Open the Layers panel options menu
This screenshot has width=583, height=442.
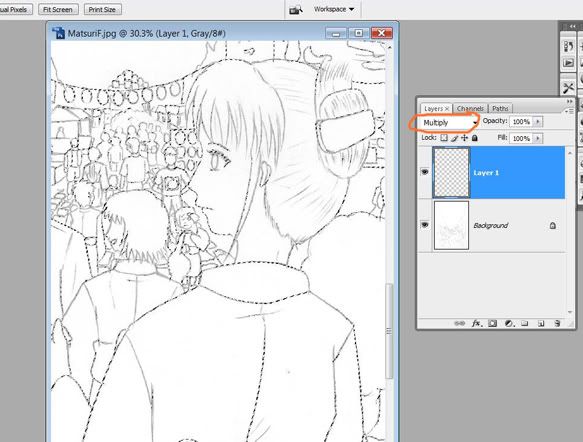click(569, 111)
